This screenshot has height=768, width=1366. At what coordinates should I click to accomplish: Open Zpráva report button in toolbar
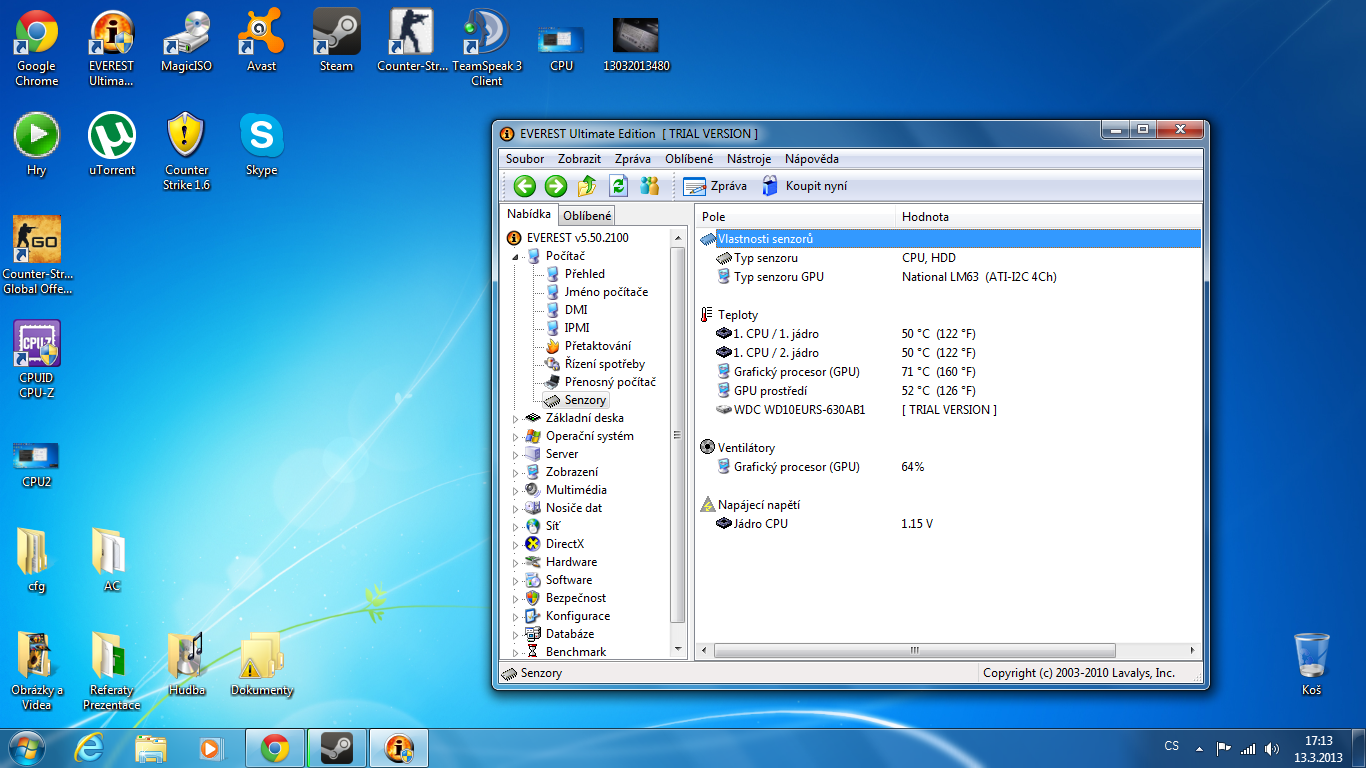point(715,186)
